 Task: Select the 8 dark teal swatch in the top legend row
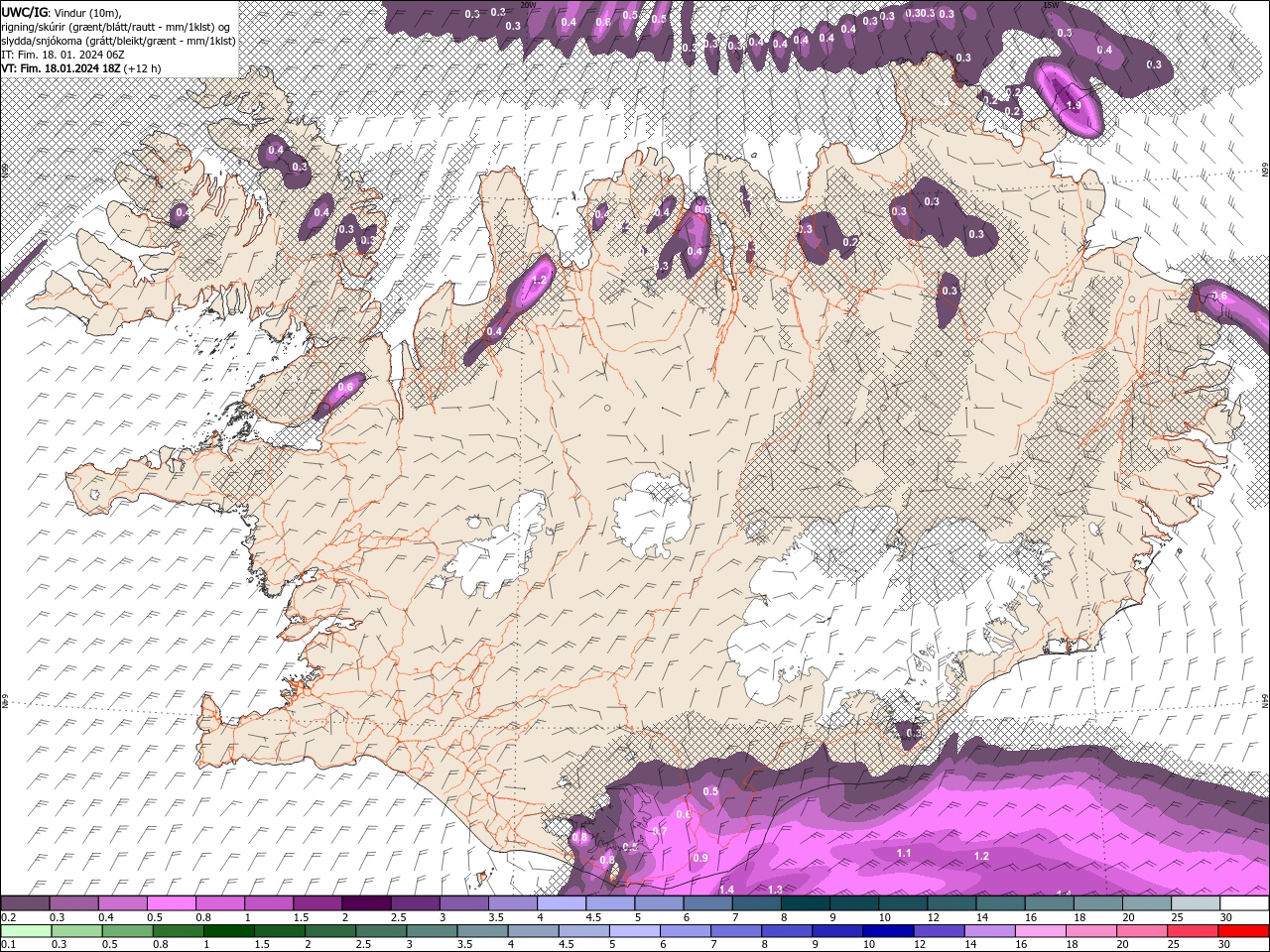(805, 903)
